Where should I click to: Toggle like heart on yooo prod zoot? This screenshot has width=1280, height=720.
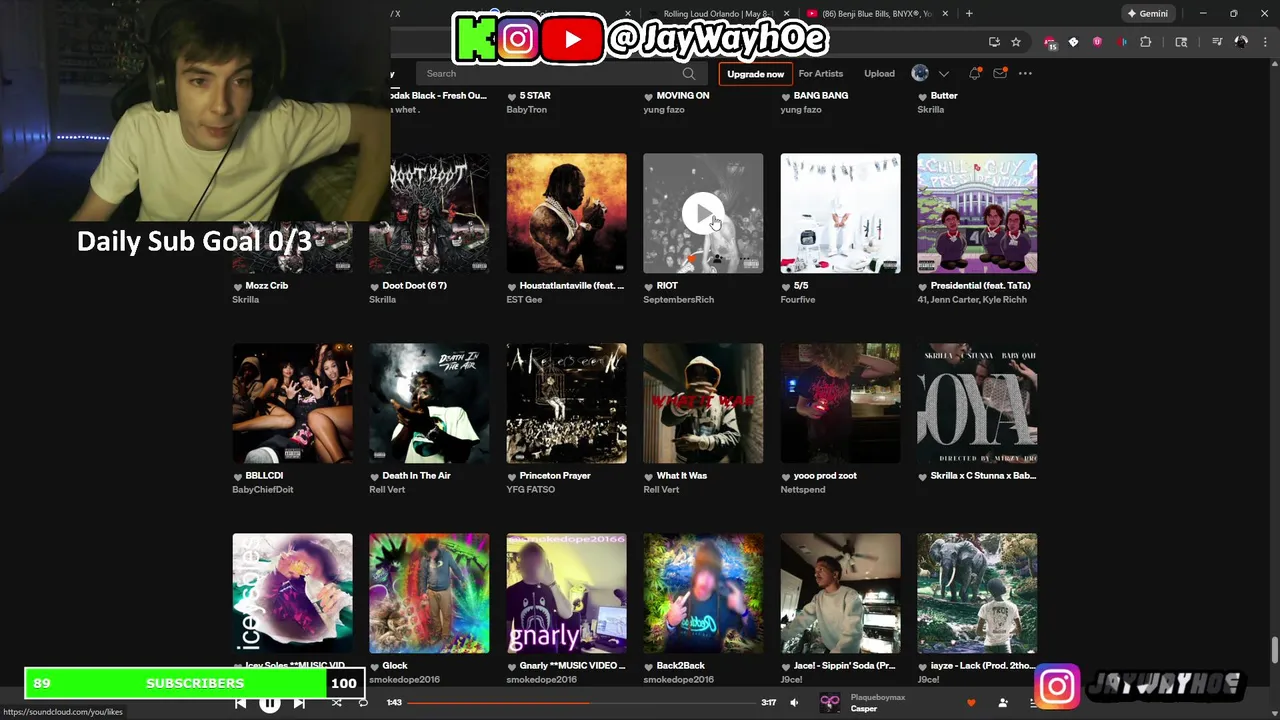pos(786,476)
